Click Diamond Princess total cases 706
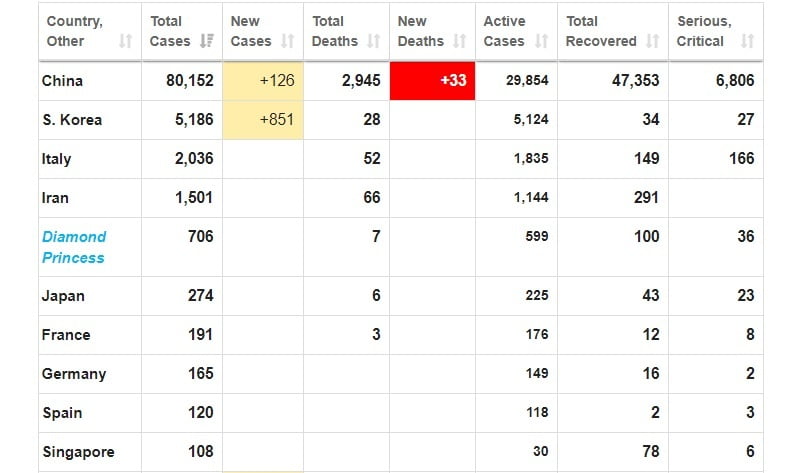 point(201,237)
